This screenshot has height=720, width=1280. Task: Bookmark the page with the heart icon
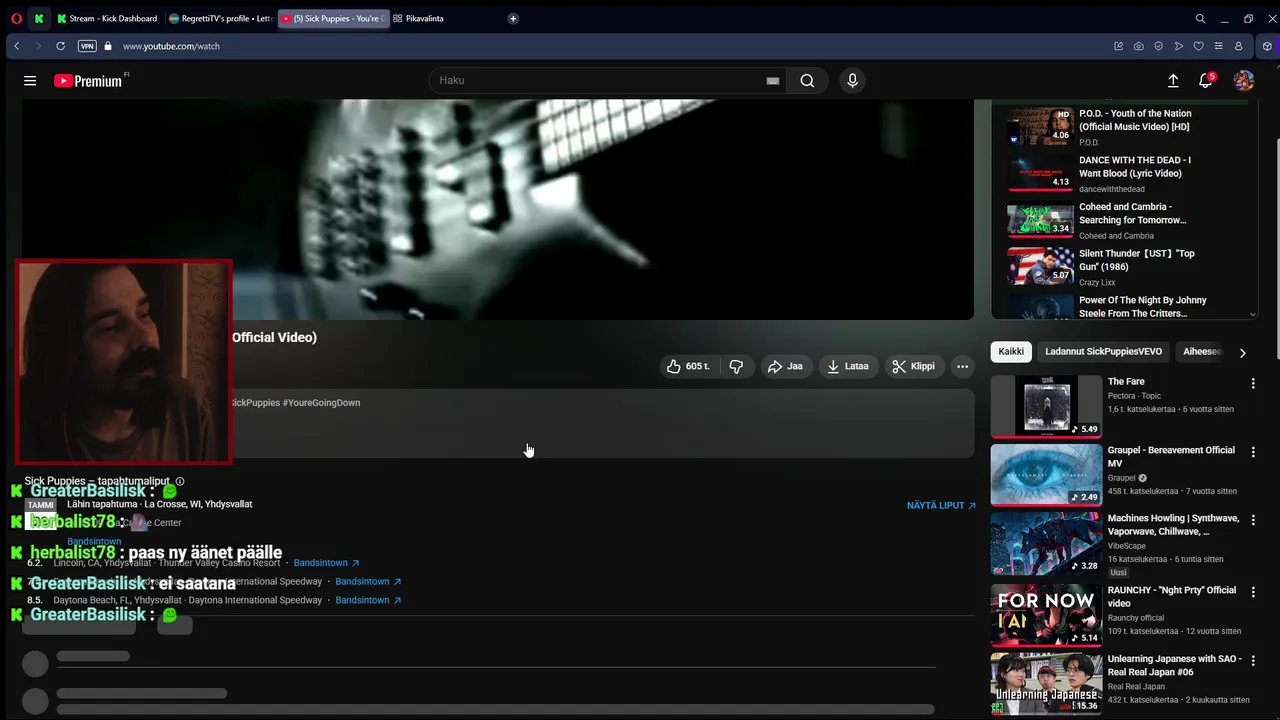(1199, 46)
